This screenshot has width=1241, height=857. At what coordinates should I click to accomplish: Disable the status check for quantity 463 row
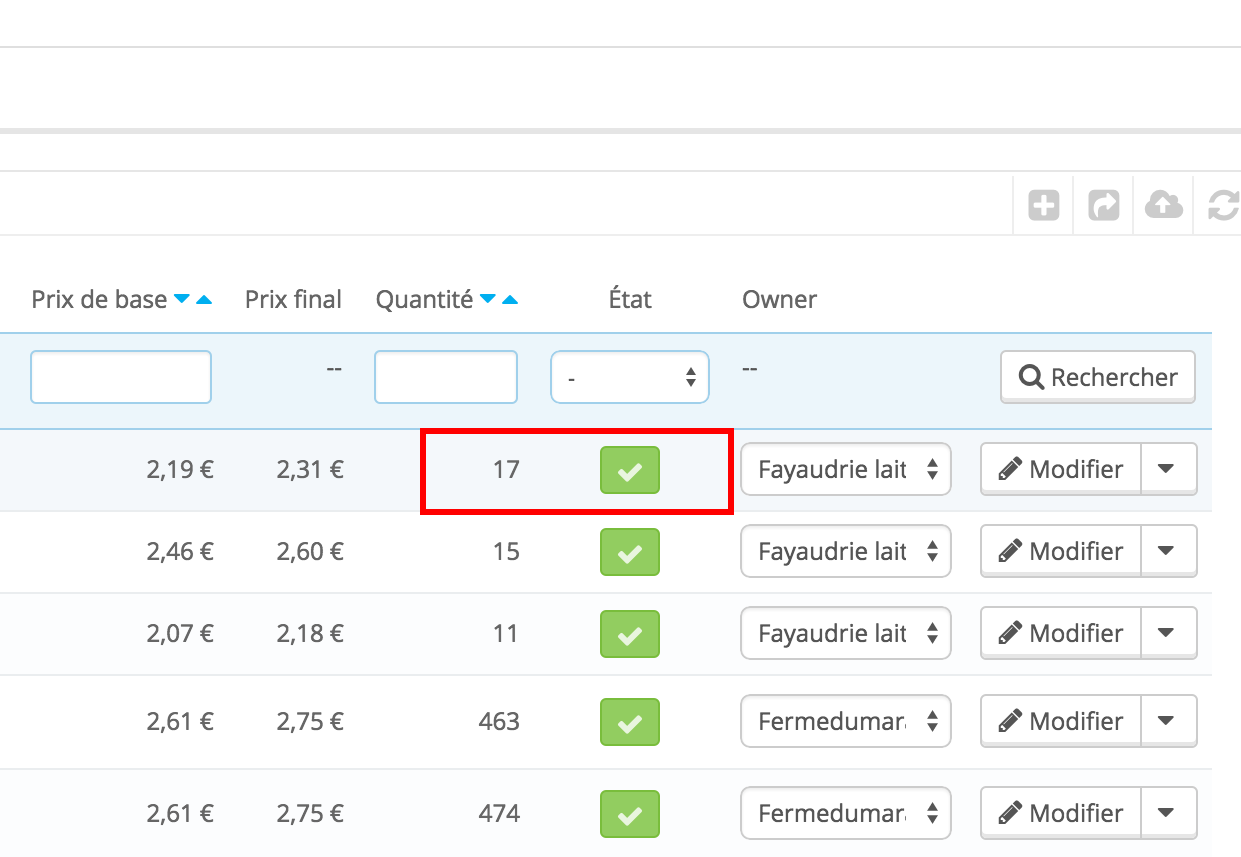630,722
